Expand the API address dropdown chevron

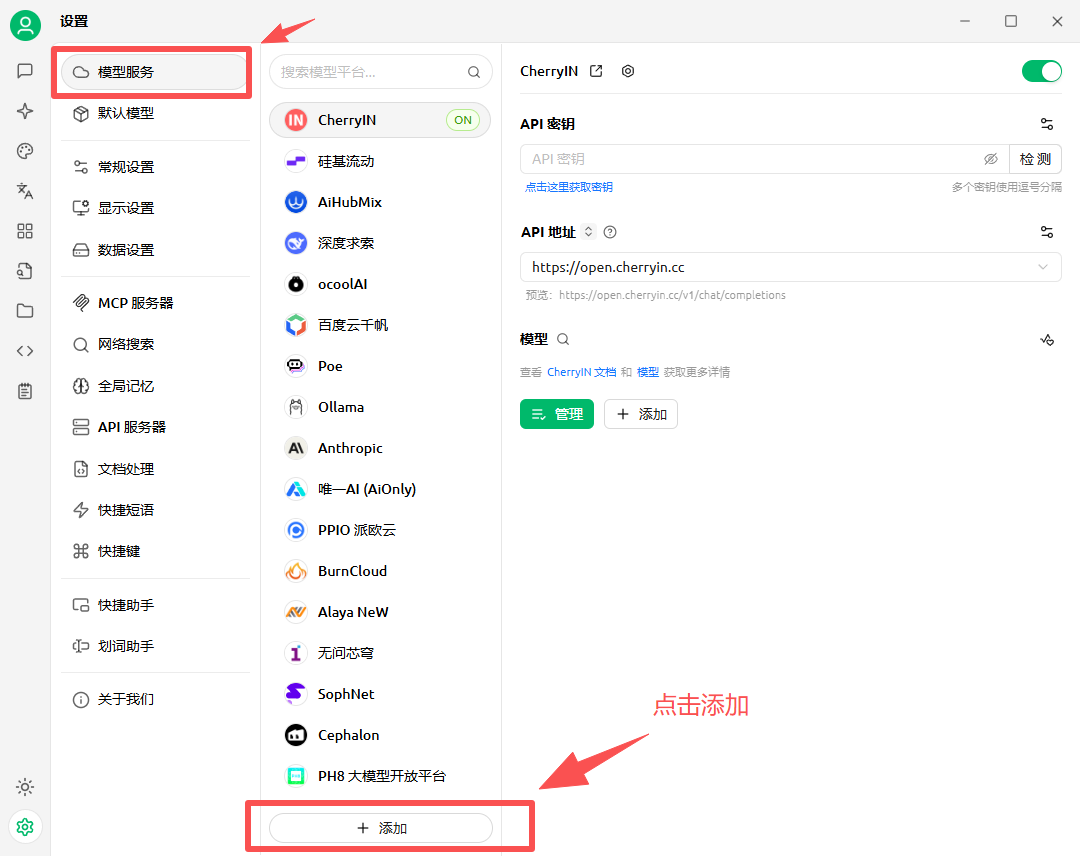coord(1043,267)
